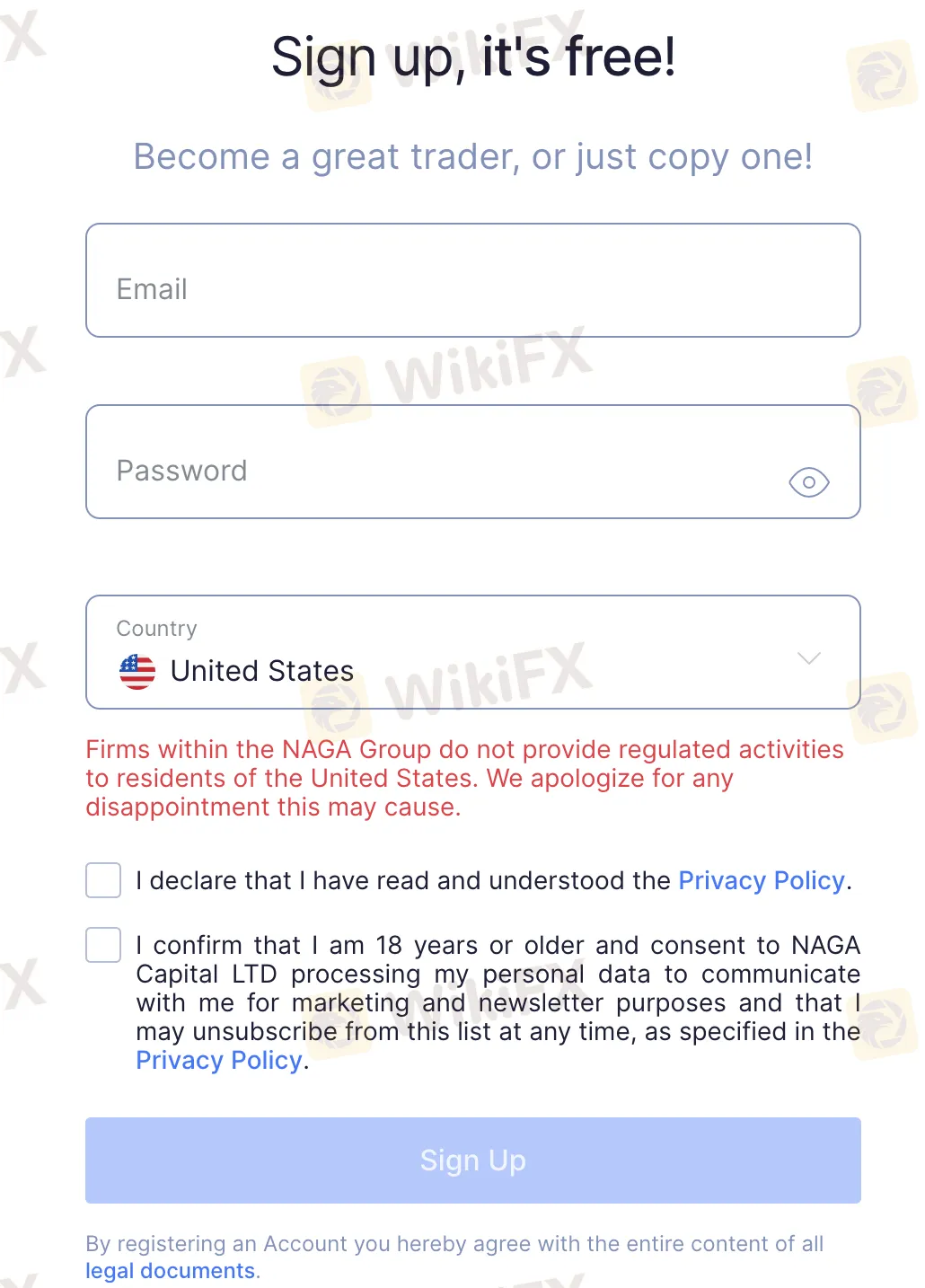Tick the 18 years or older consent checkbox
This screenshot has height=1288, width=925.
[103, 945]
